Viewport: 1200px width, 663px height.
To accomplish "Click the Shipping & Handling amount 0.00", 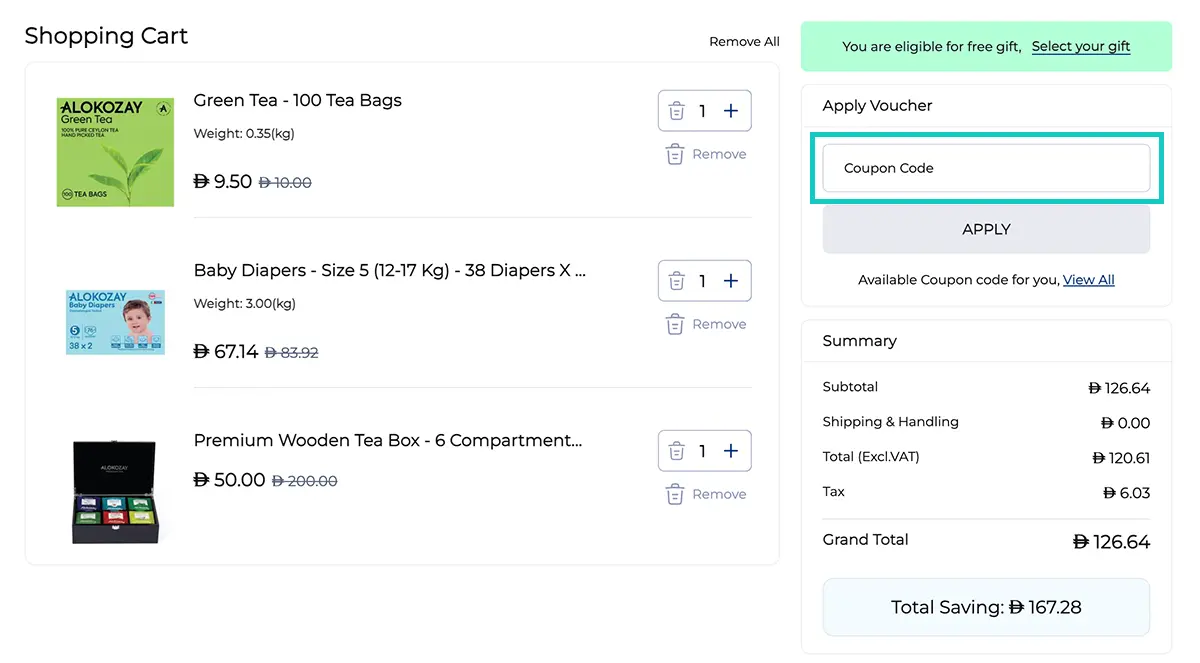I will [x=1125, y=423].
